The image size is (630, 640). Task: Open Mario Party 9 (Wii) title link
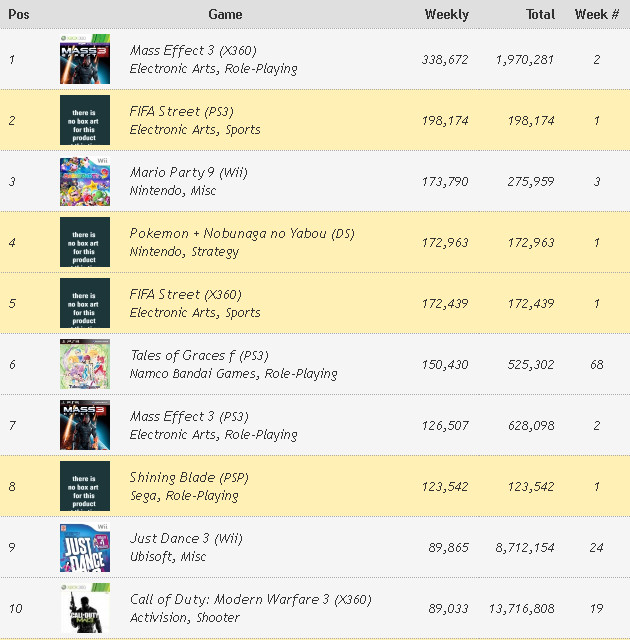188,172
